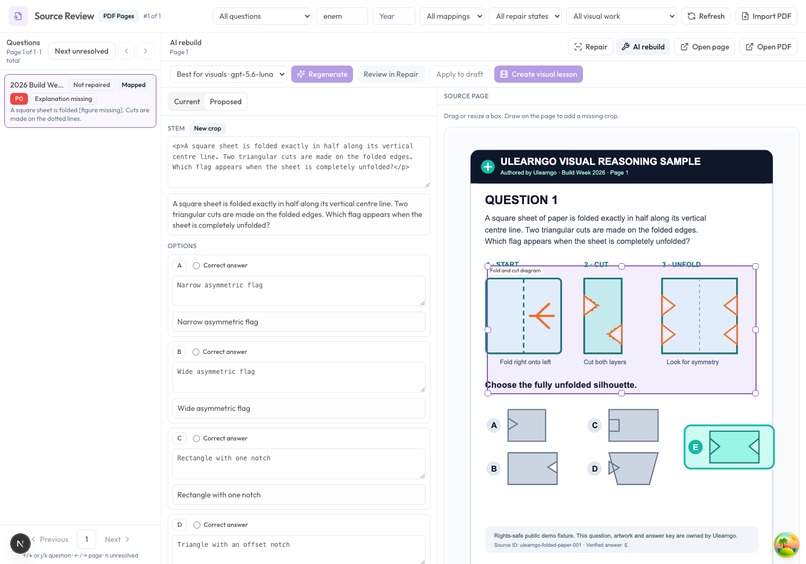This screenshot has height=564, width=806.
Task: Click the top-right crop box handle
Action: pos(755,266)
